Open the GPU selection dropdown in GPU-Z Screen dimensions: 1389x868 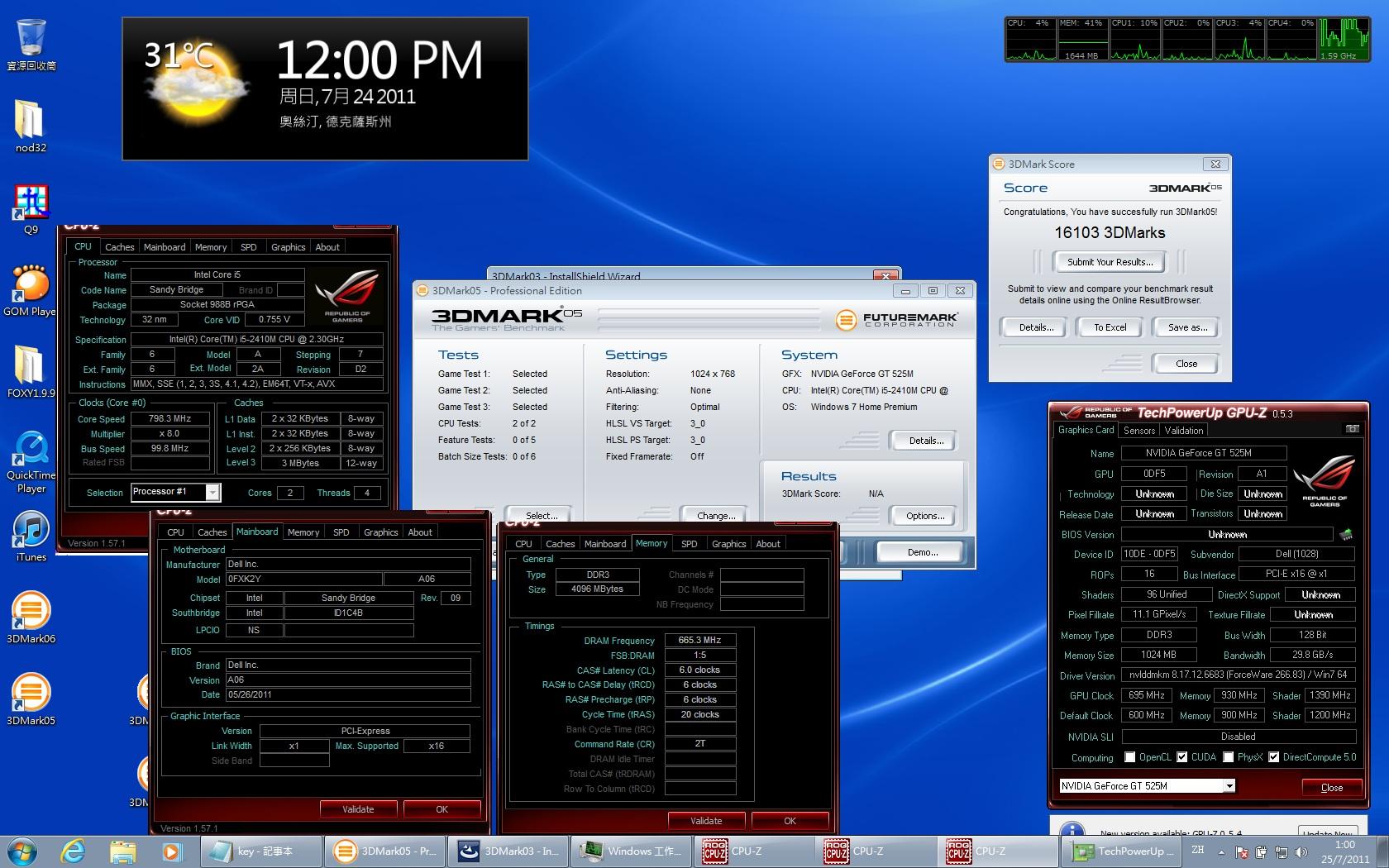tap(1229, 786)
